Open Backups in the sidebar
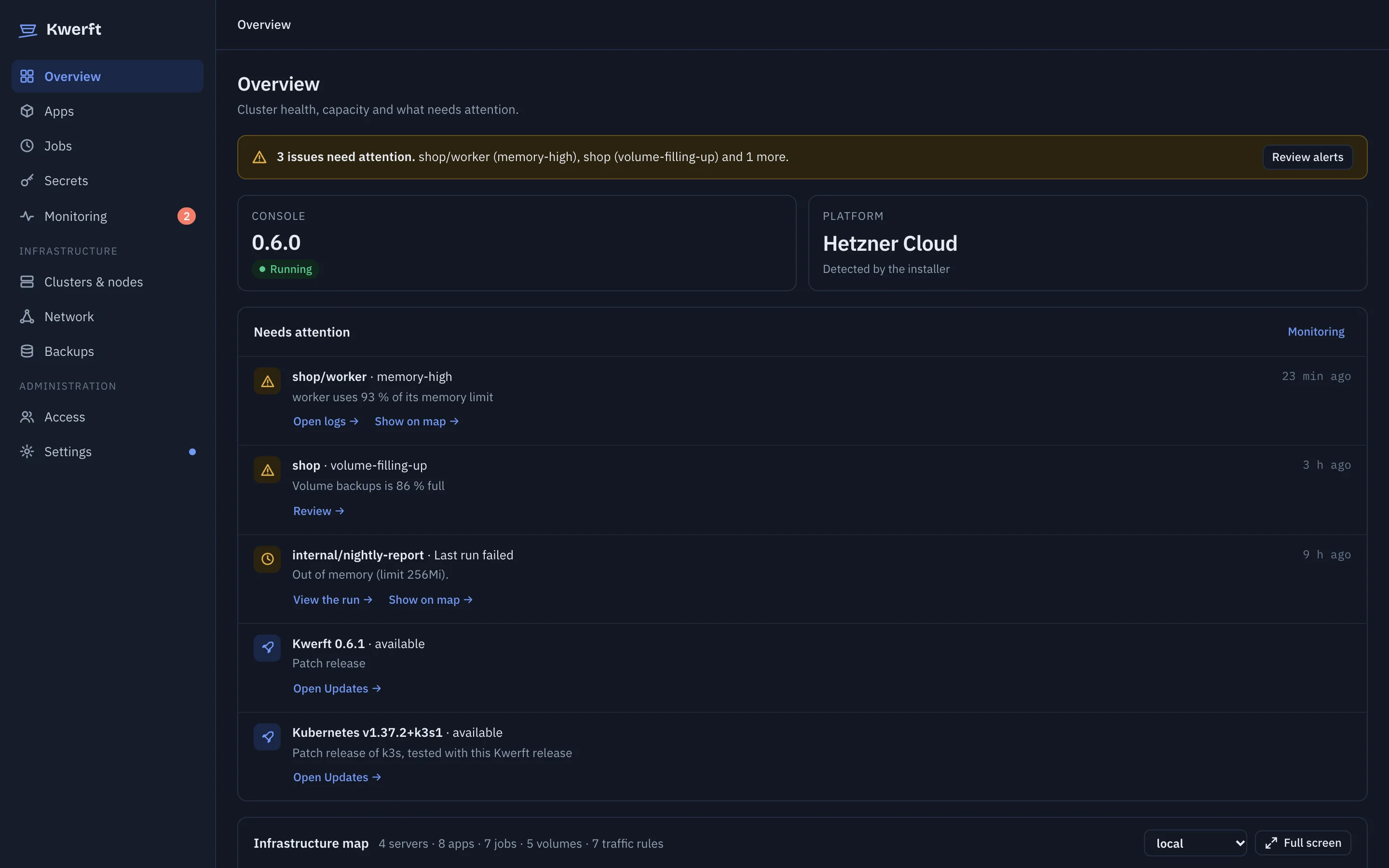The width and height of the screenshot is (1389, 868). (x=108, y=351)
